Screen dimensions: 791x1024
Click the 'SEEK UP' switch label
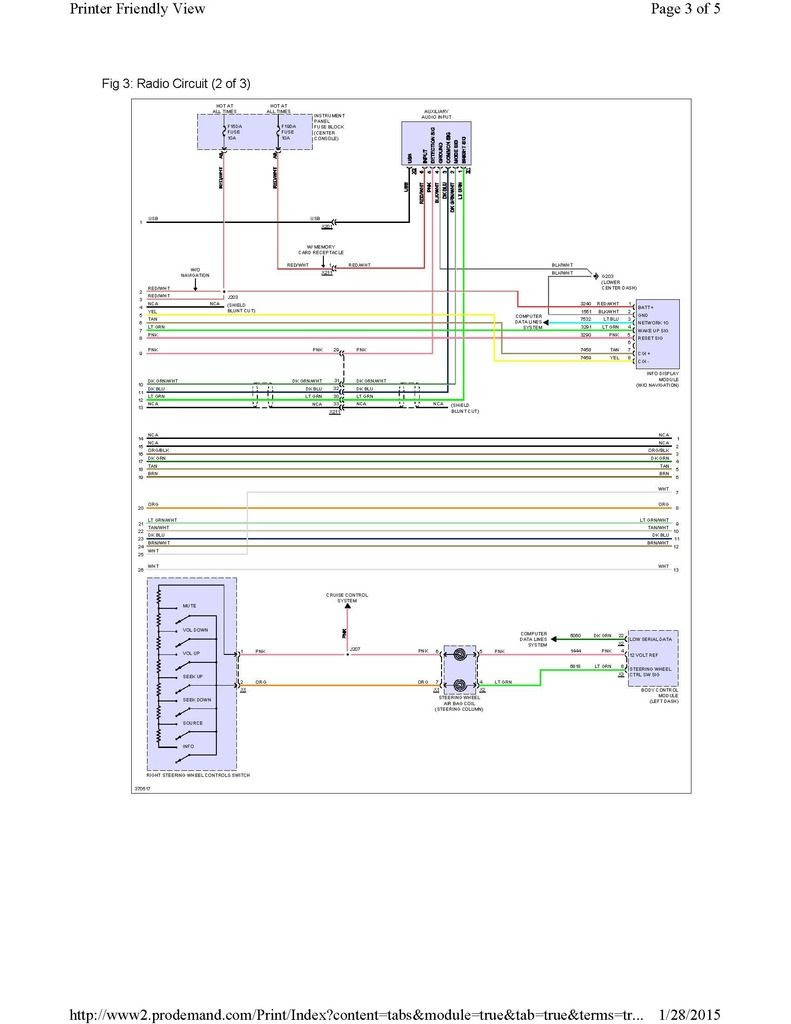pos(192,677)
